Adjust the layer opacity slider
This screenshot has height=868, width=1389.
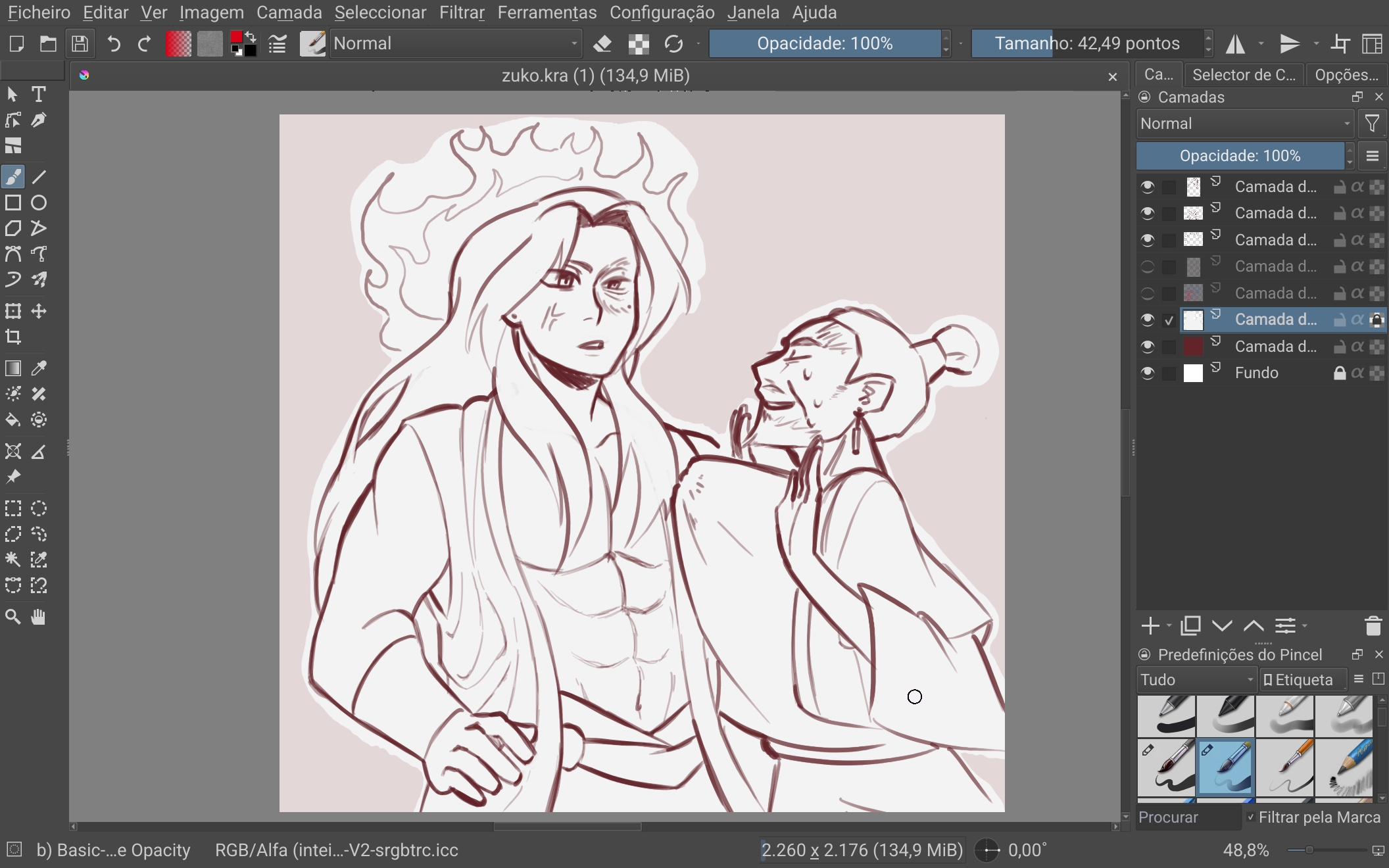pyautogui.click(x=1240, y=156)
